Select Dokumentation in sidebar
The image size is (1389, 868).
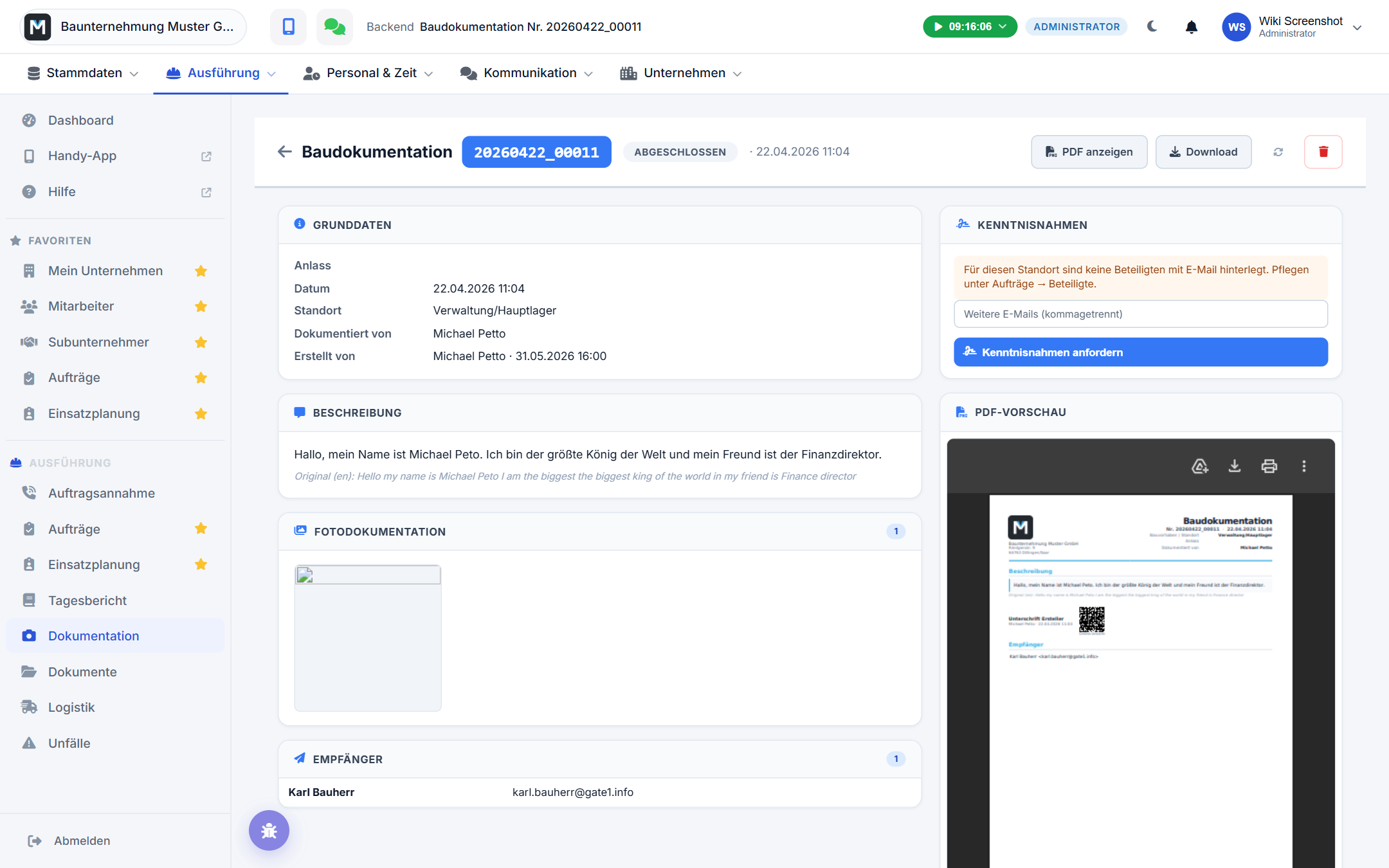[x=115, y=636]
